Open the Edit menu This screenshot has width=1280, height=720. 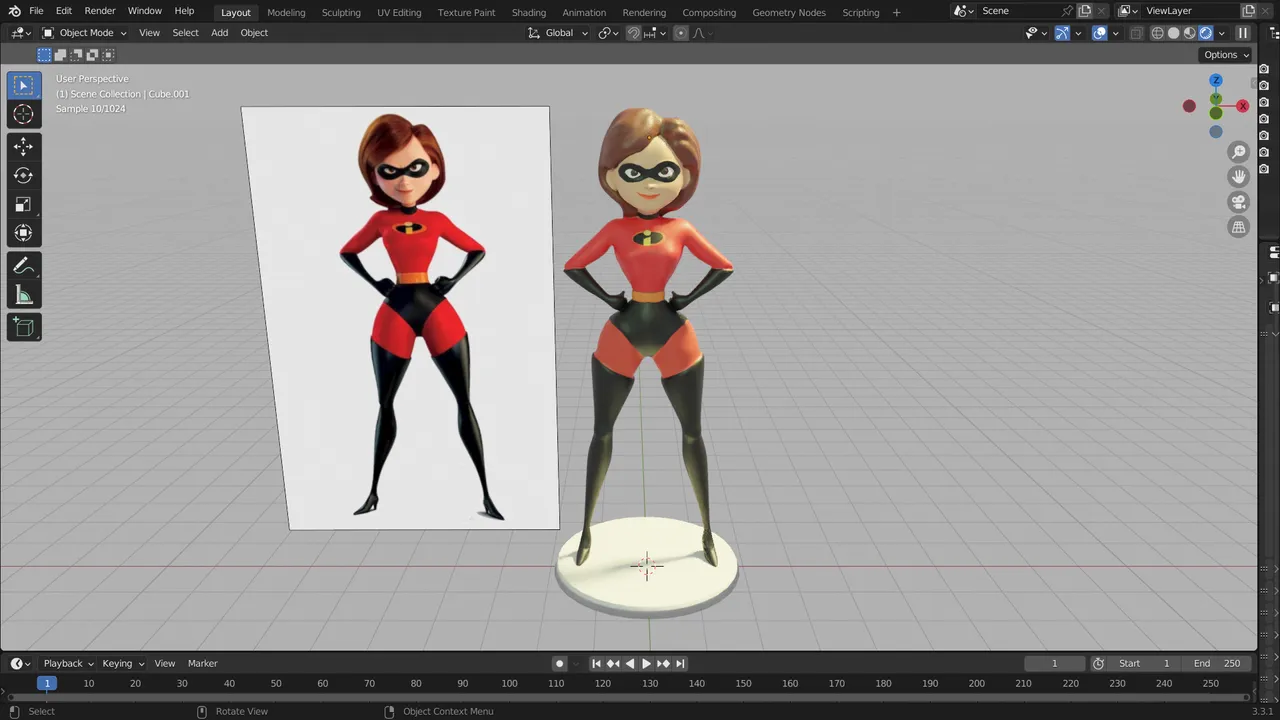pyautogui.click(x=64, y=11)
